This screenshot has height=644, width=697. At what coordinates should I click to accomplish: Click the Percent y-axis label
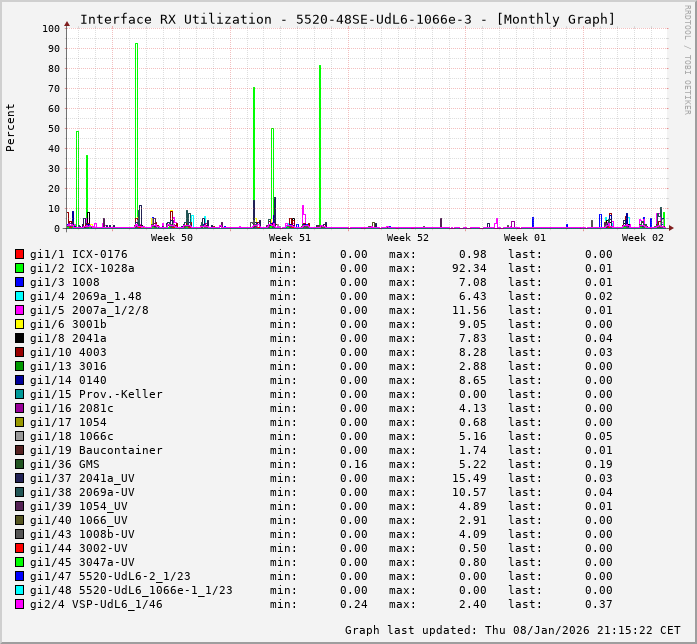point(11,127)
